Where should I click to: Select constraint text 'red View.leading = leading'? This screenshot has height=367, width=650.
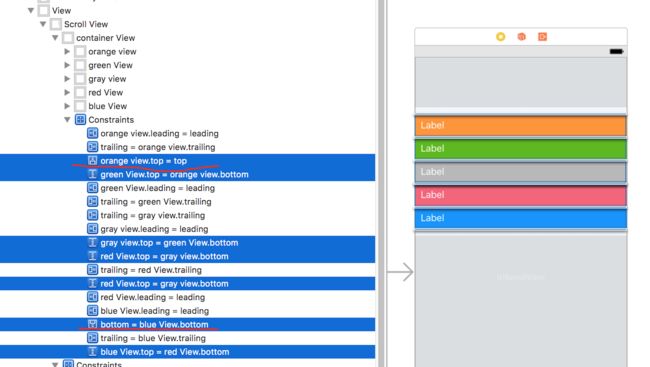click(153, 297)
